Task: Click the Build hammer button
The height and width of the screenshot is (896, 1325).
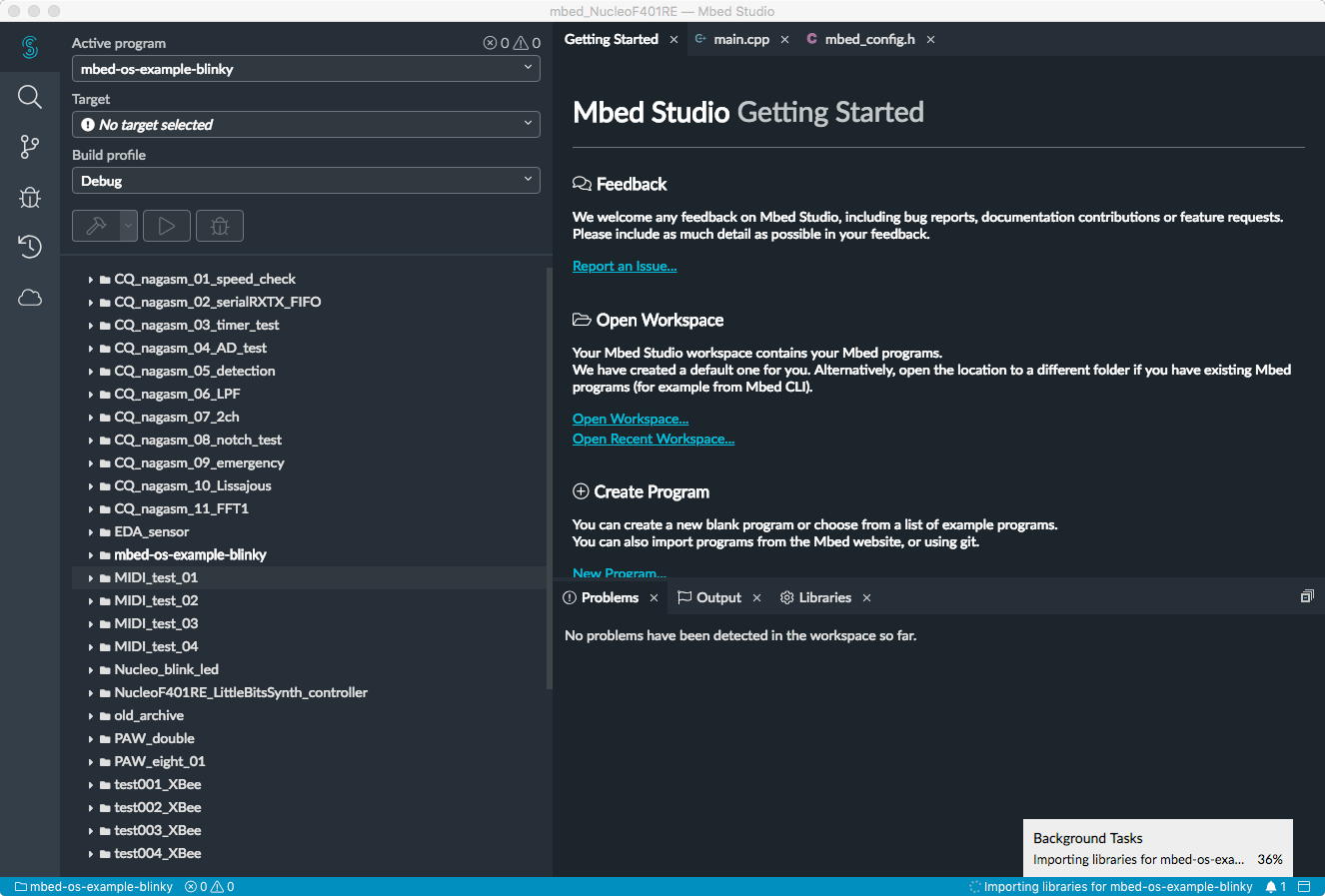Action: click(96, 226)
